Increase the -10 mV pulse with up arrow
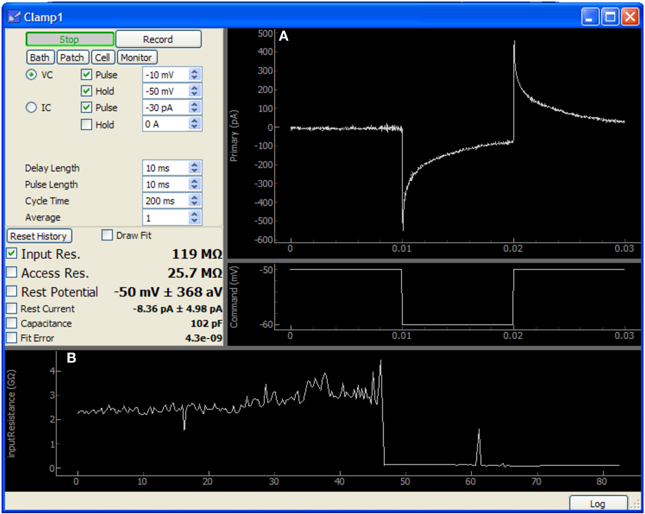 (x=195, y=71)
